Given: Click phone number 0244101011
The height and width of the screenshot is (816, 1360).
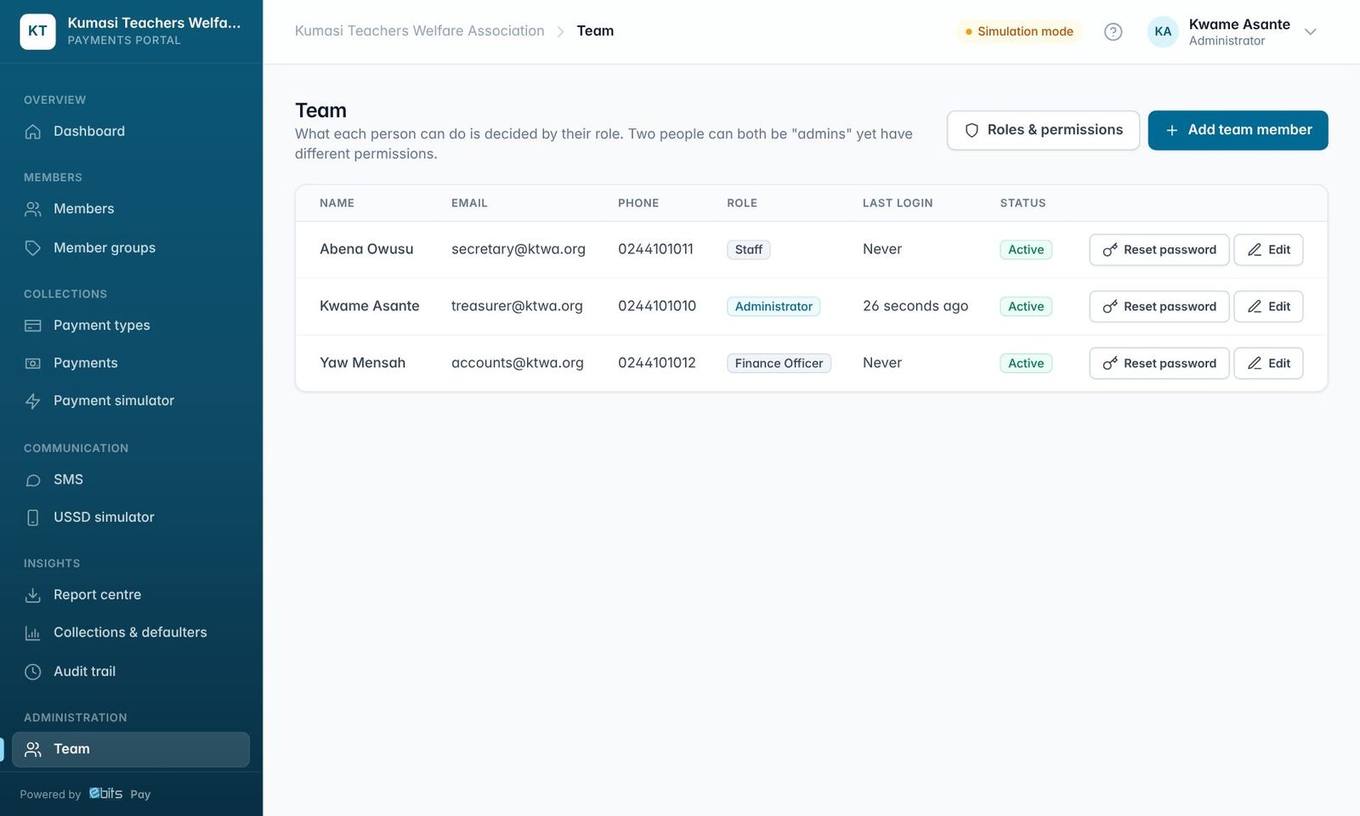Looking at the screenshot, I should coord(656,249).
